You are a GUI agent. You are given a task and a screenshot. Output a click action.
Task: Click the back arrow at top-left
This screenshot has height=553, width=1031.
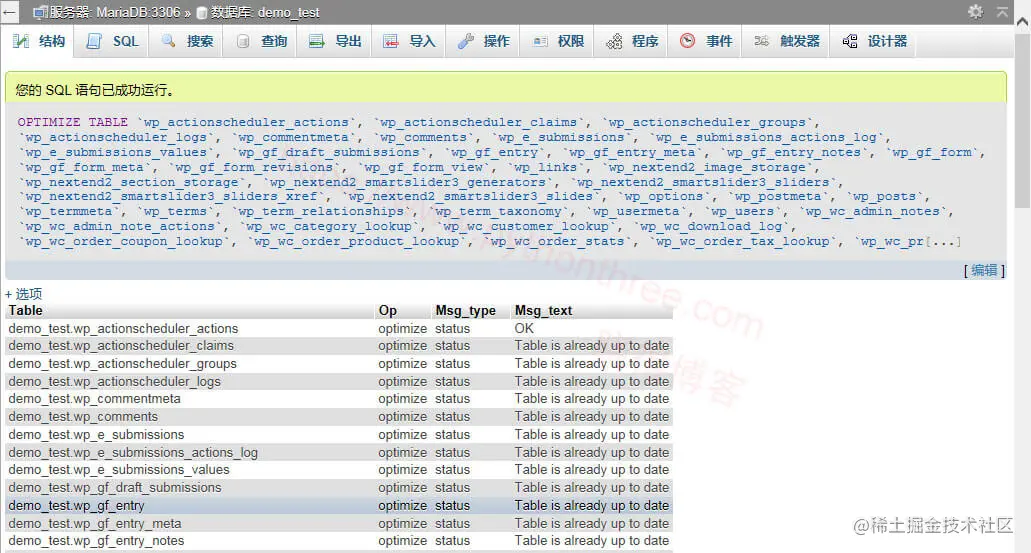click(9, 12)
